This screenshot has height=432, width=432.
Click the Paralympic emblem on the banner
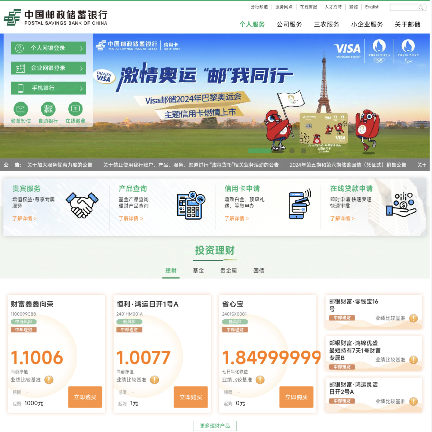click(408, 51)
